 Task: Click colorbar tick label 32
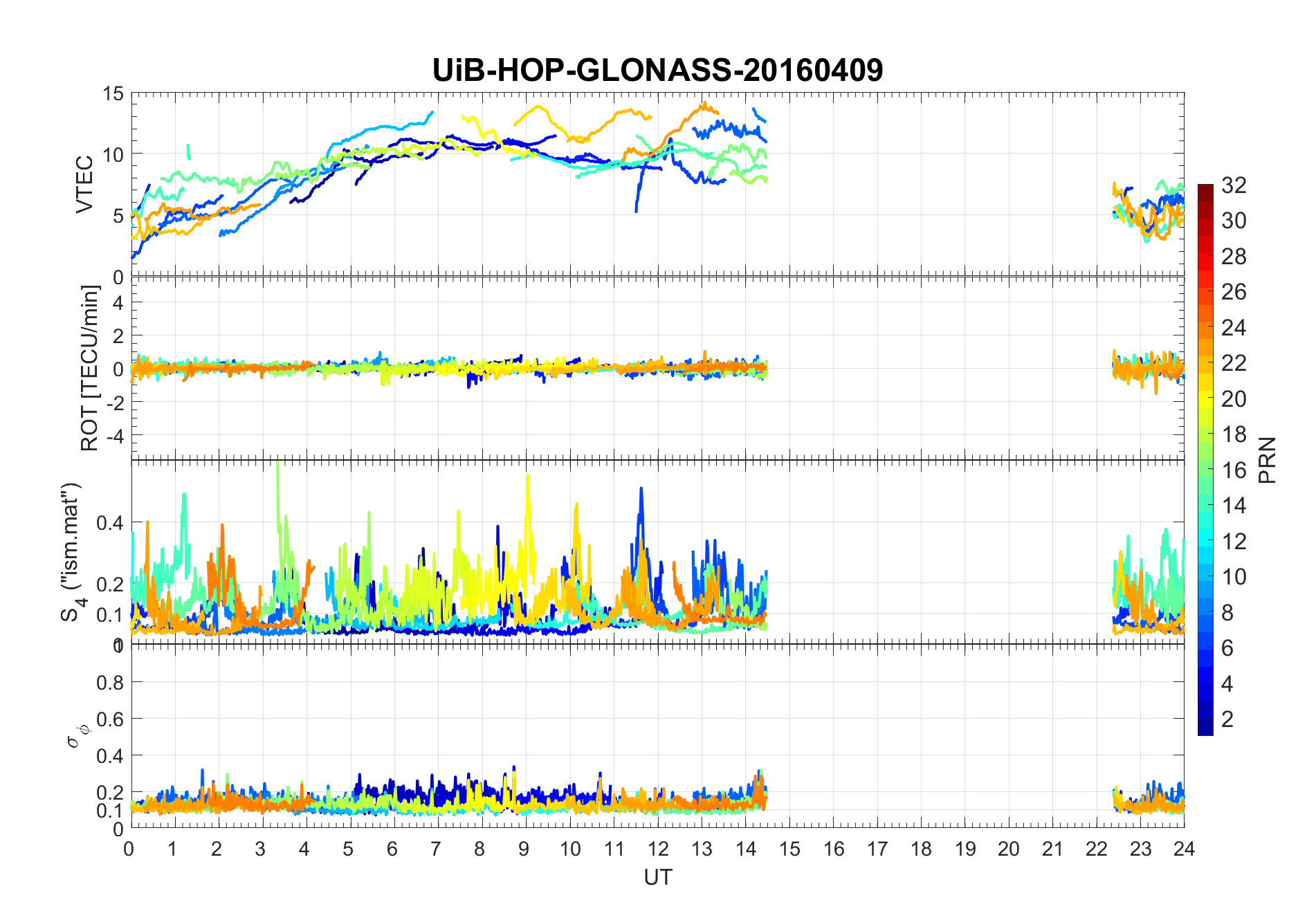pyautogui.click(x=1234, y=185)
